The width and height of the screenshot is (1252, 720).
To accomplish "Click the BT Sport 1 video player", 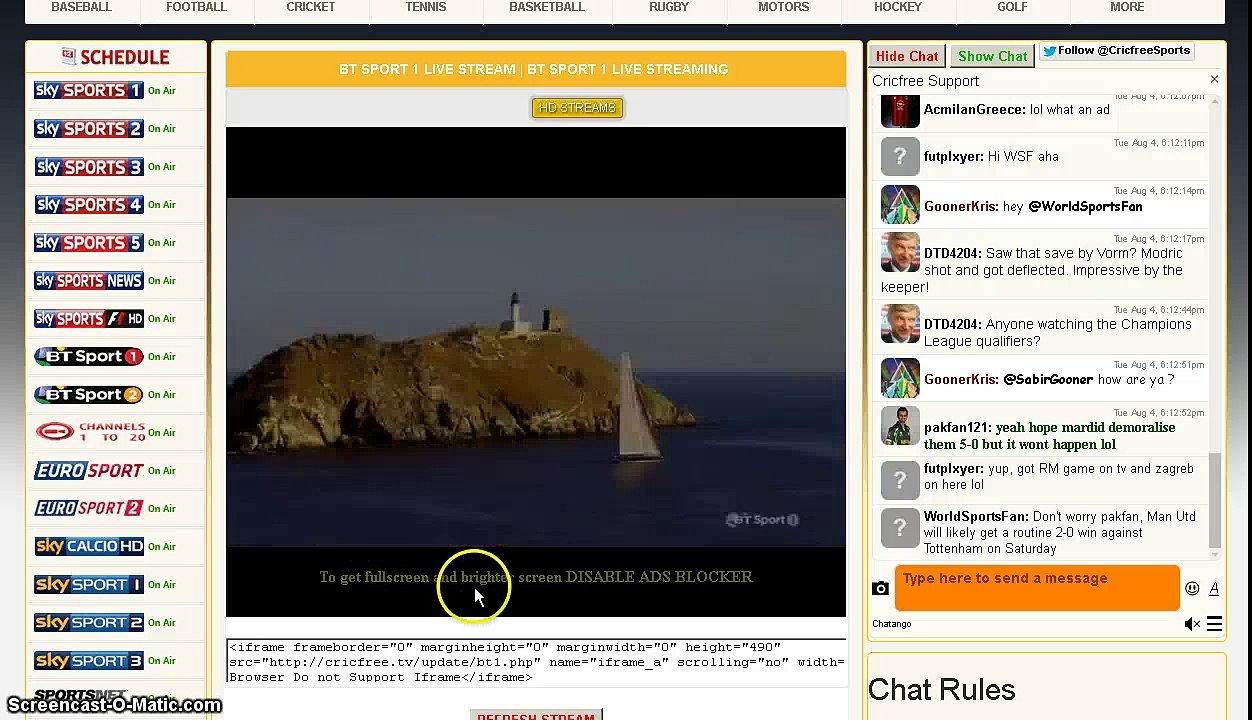I will [536, 372].
